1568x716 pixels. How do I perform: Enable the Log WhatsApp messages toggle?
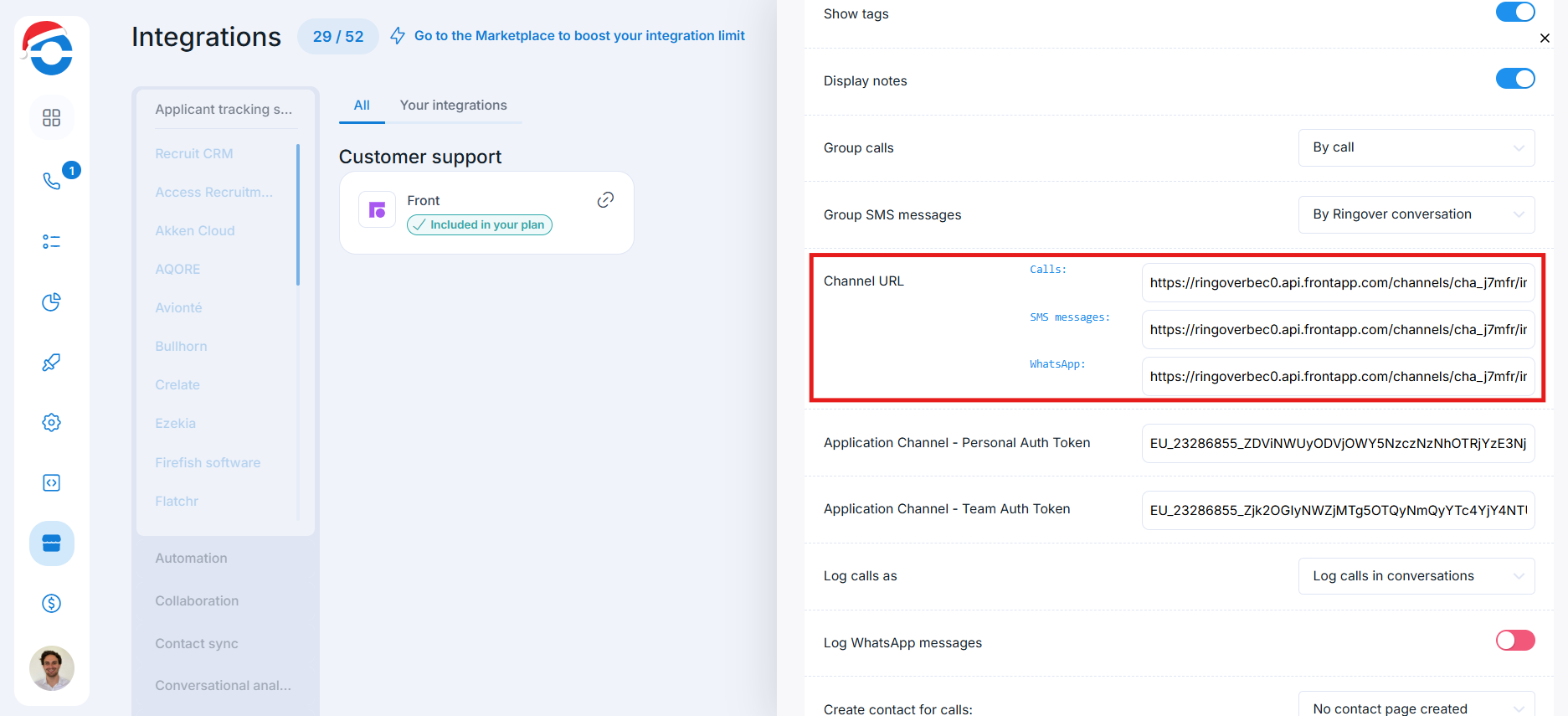[1514, 641]
